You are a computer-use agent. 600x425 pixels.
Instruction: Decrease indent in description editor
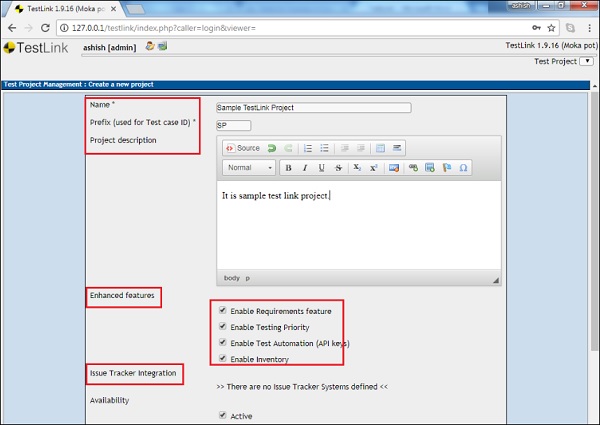point(344,148)
